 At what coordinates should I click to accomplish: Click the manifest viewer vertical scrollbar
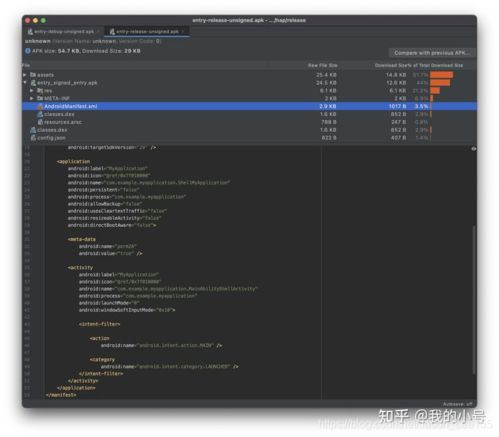pos(473,299)
